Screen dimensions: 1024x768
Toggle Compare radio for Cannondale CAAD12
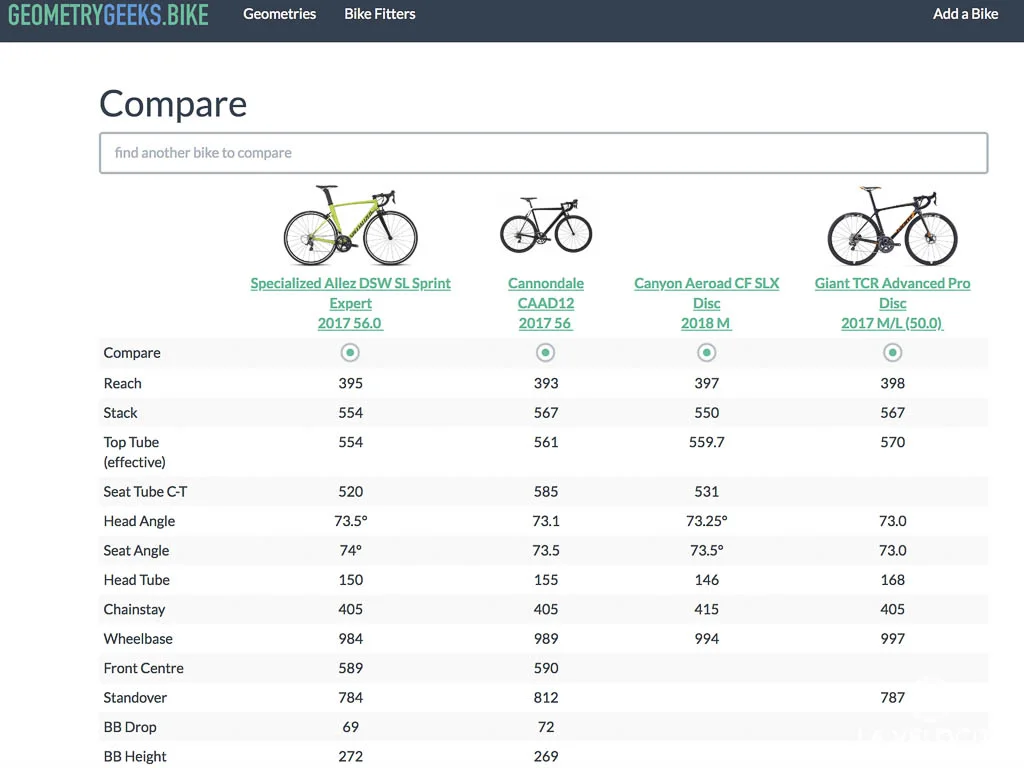click(x=545, y=353)
